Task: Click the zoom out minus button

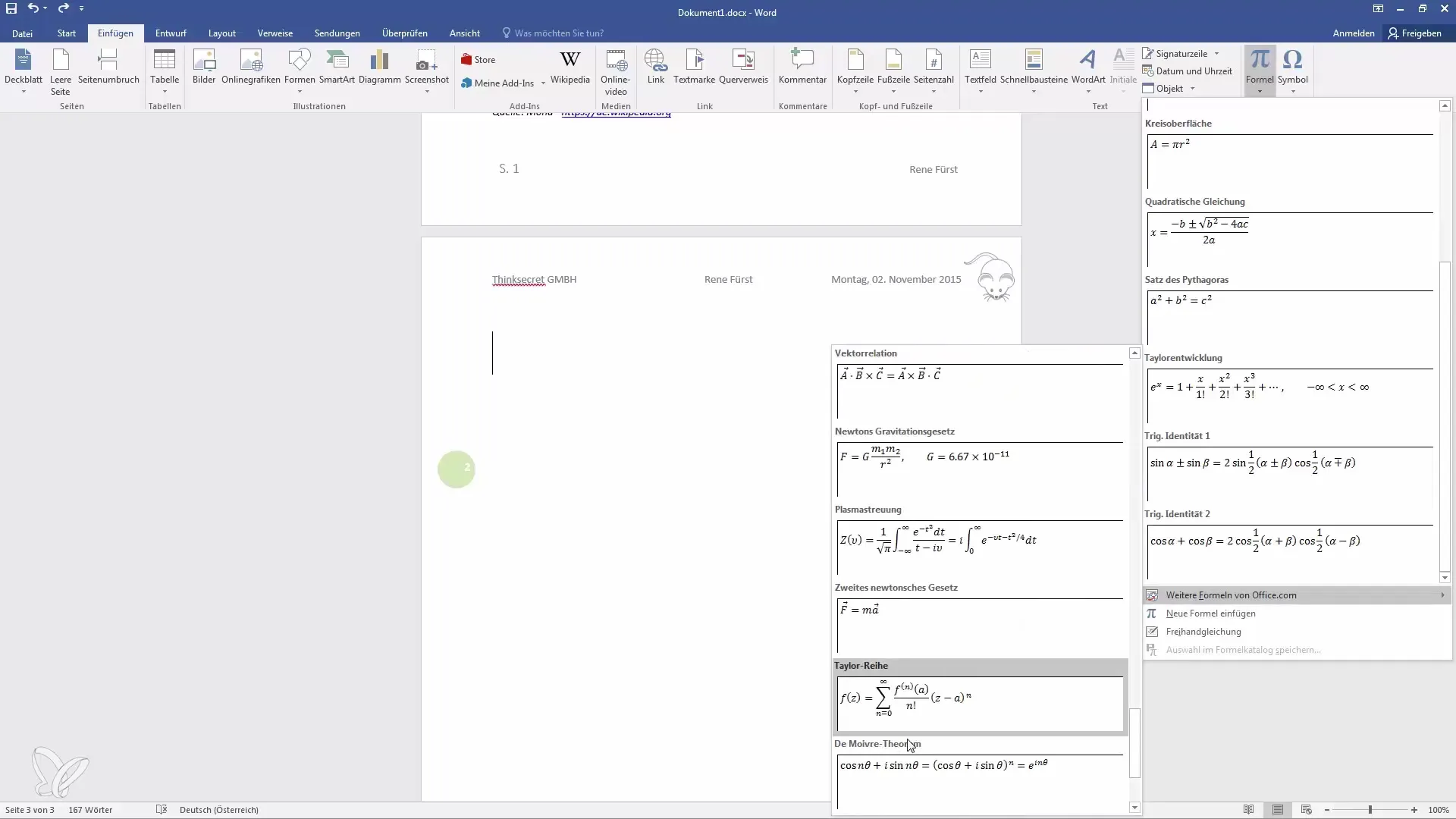Action: click(x=1326, y=810)
